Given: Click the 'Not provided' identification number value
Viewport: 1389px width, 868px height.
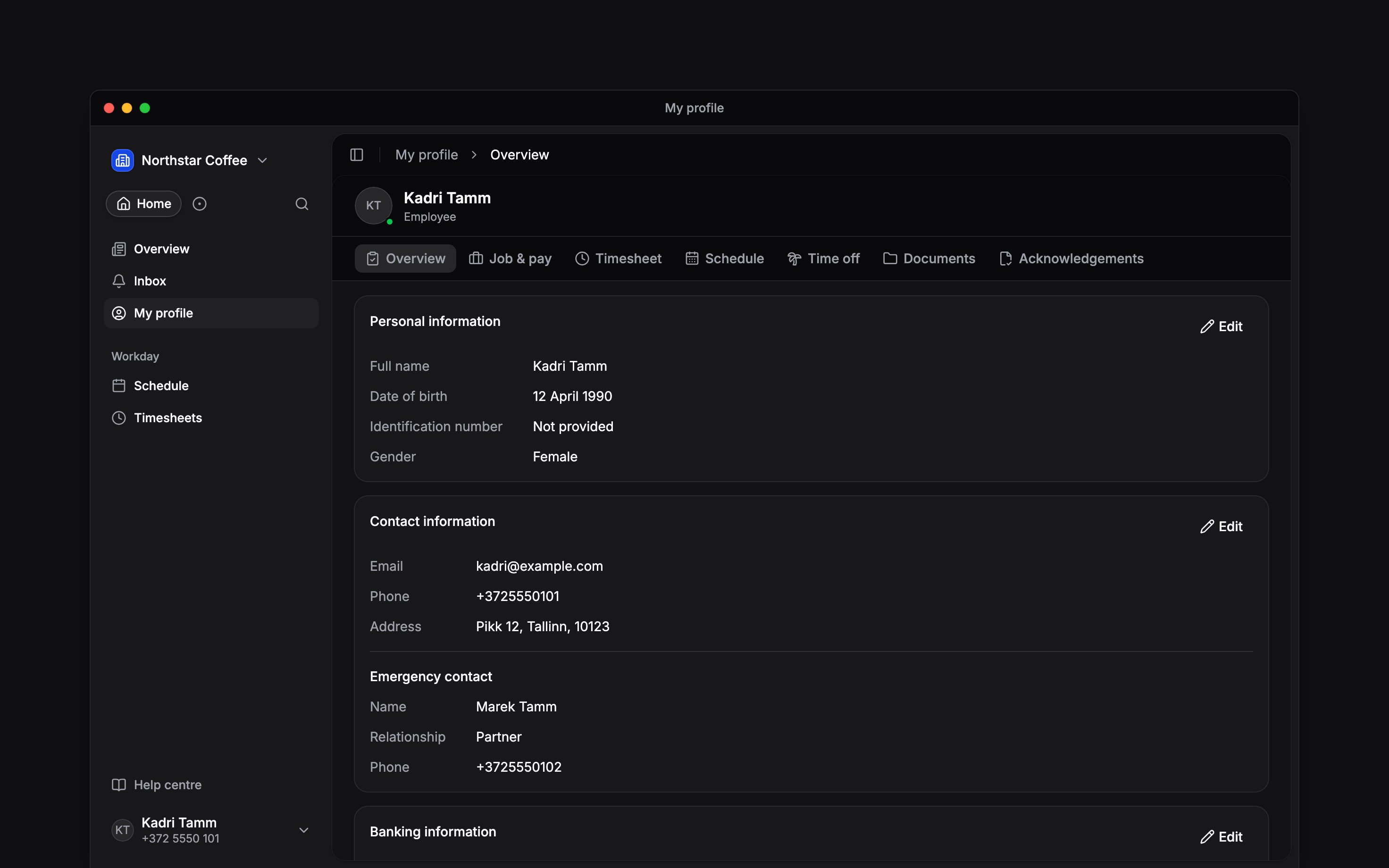Looking at the screenshot, I should click(573, 426).
